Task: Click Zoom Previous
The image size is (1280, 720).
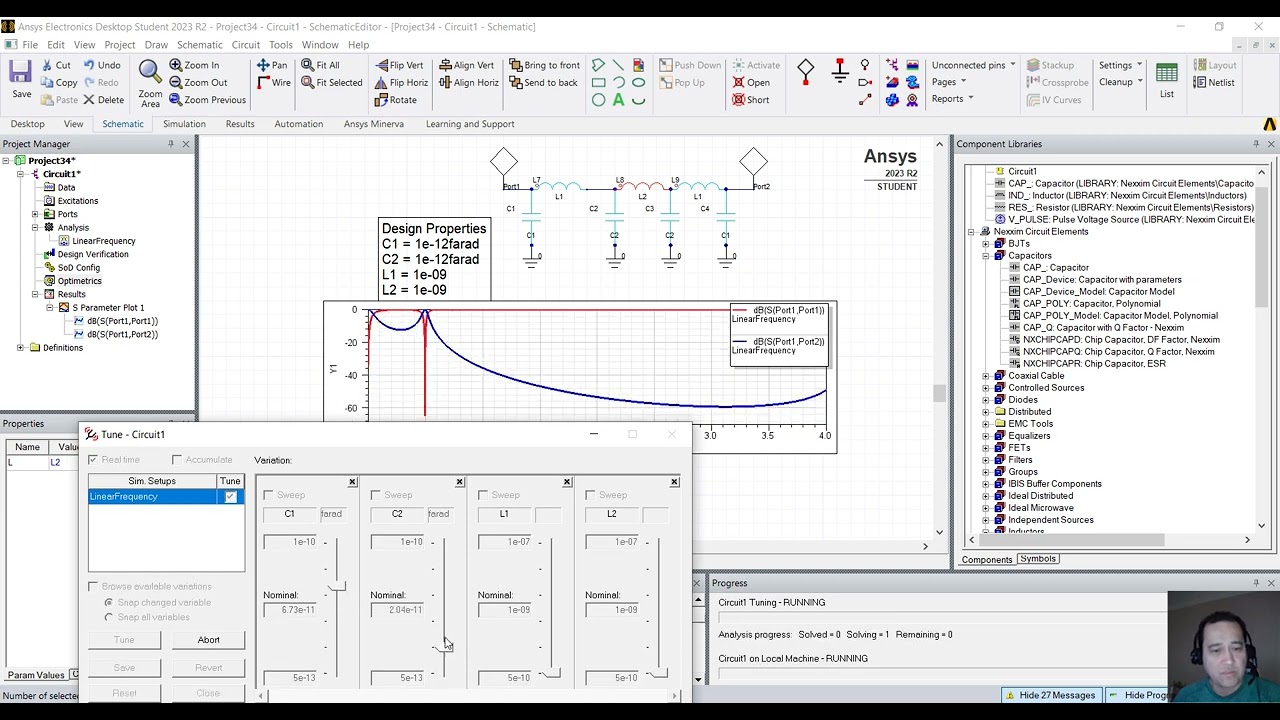Action: click(x=207, y=100)
